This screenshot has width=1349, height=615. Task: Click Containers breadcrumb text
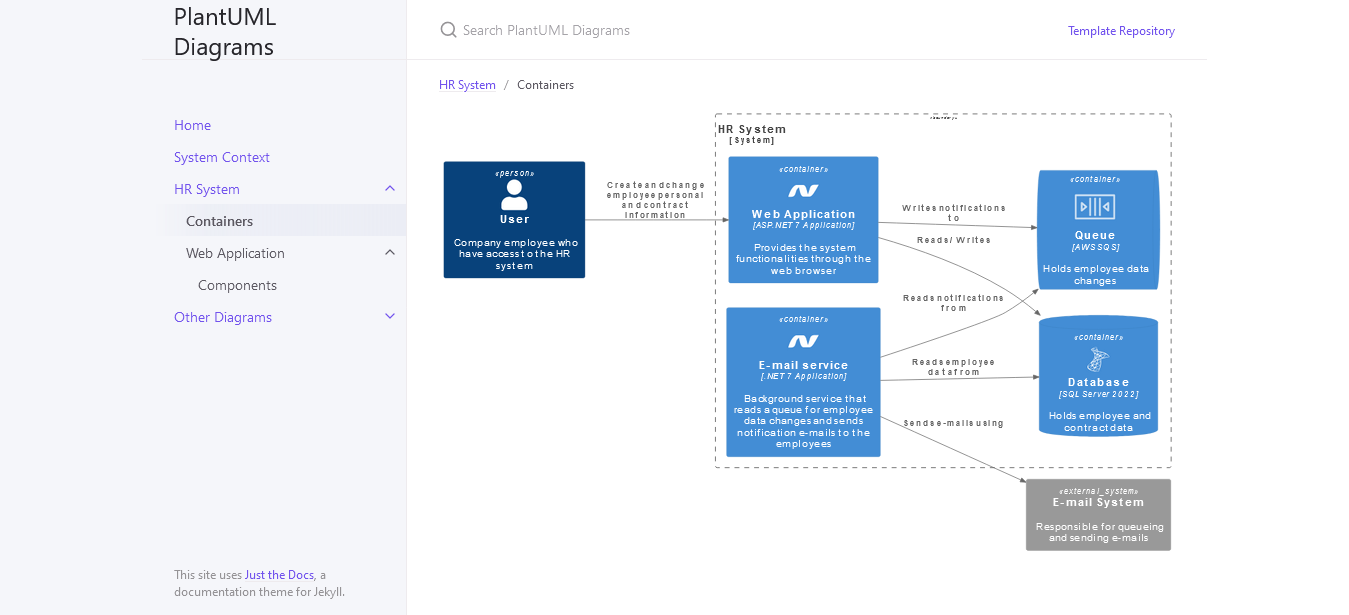pyautogui.click(x=545, y=85)
